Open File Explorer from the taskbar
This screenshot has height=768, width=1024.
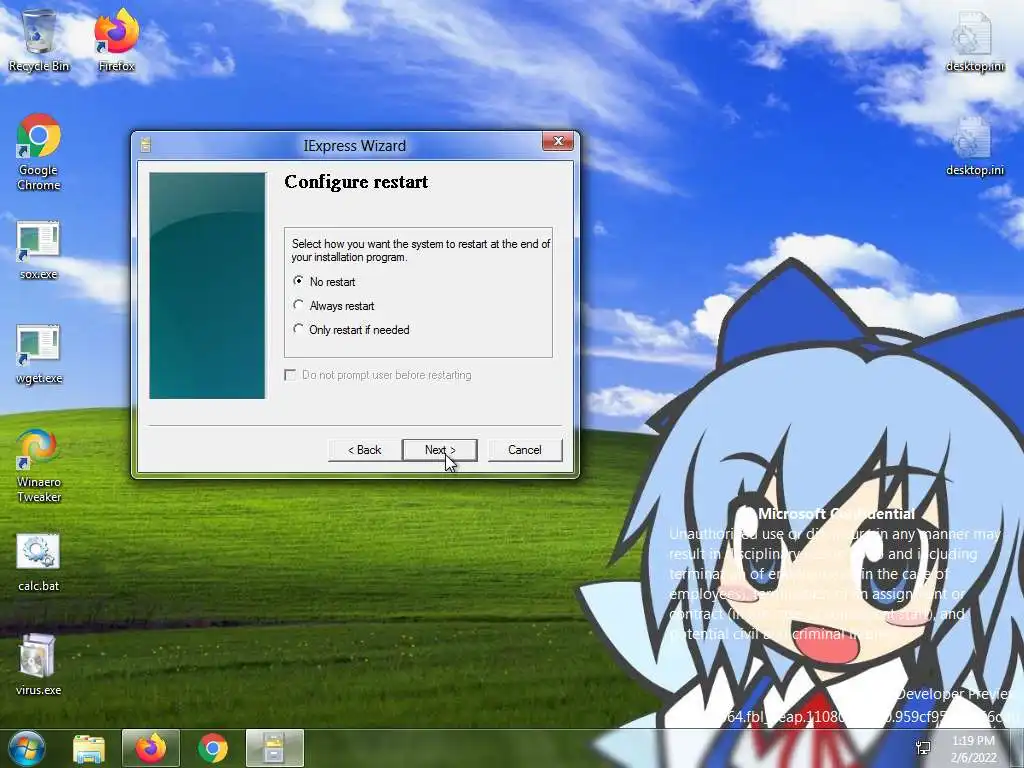tap(89, 748)
